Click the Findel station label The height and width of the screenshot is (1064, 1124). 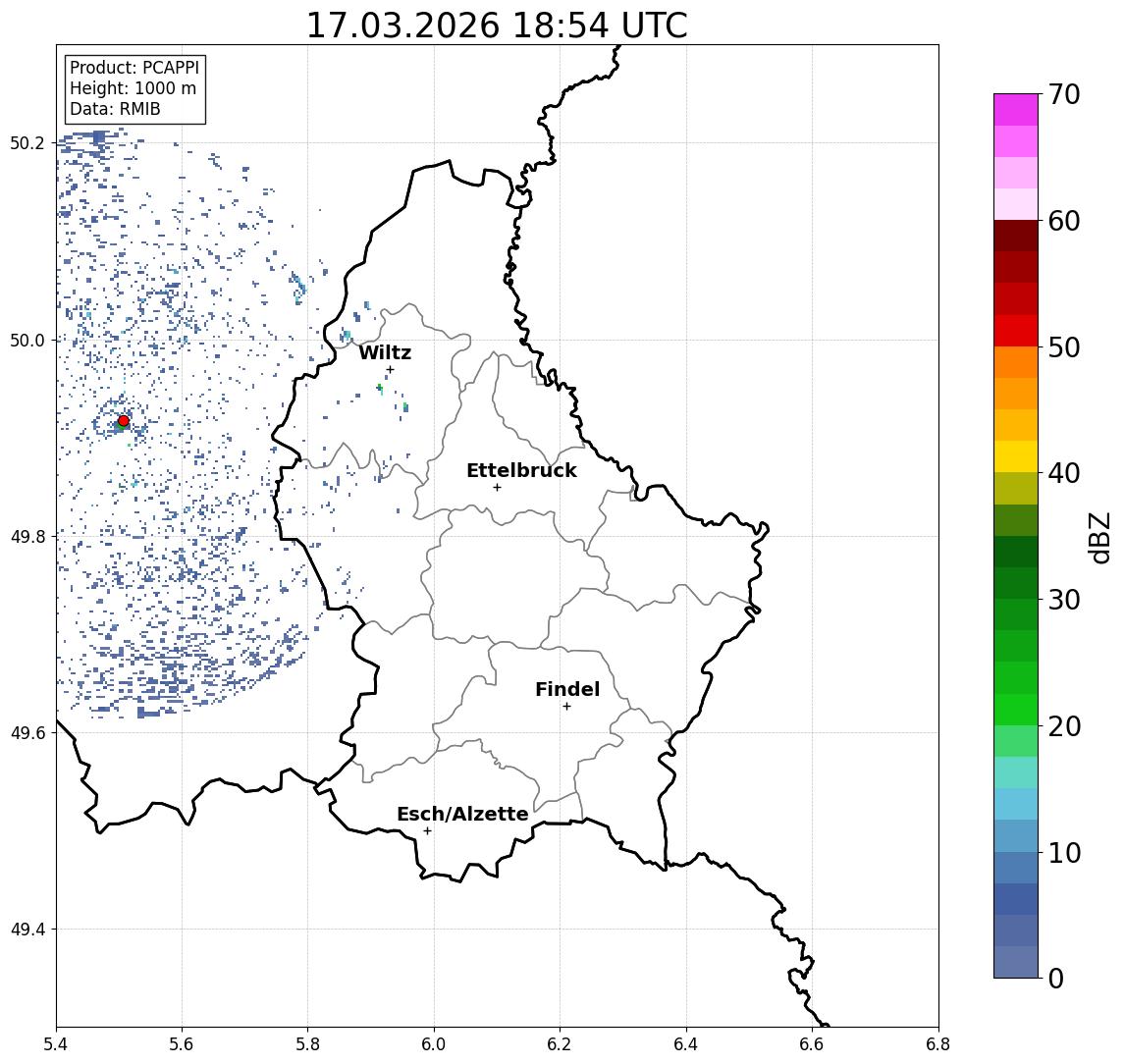pyautogui.click(x=567, y=689)
